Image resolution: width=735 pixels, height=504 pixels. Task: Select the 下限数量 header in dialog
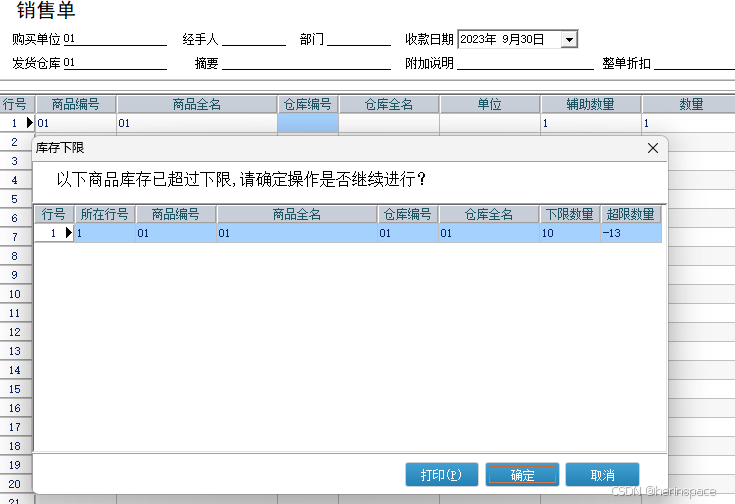(570, 214)
